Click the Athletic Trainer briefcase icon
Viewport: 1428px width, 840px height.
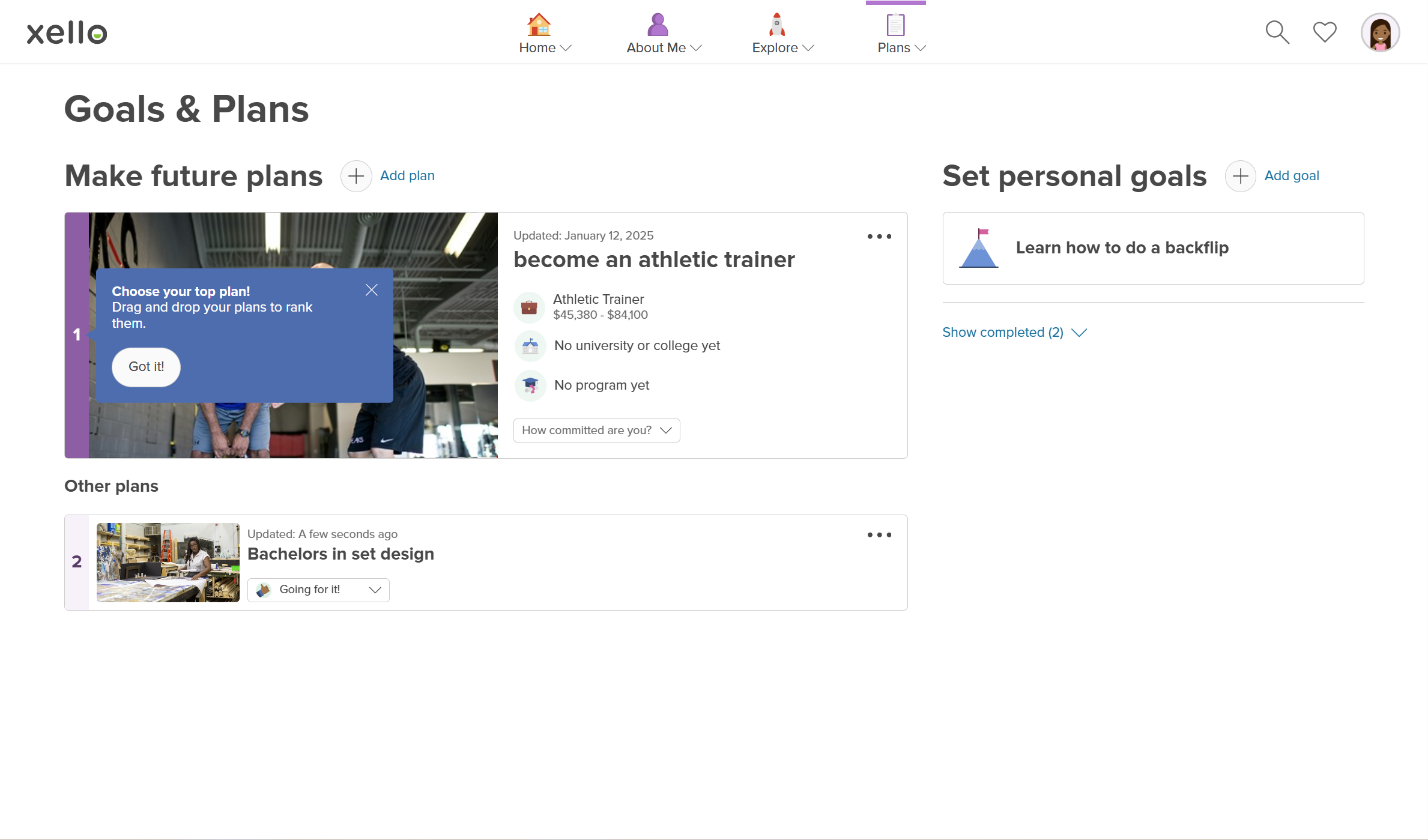click(529, 307)
